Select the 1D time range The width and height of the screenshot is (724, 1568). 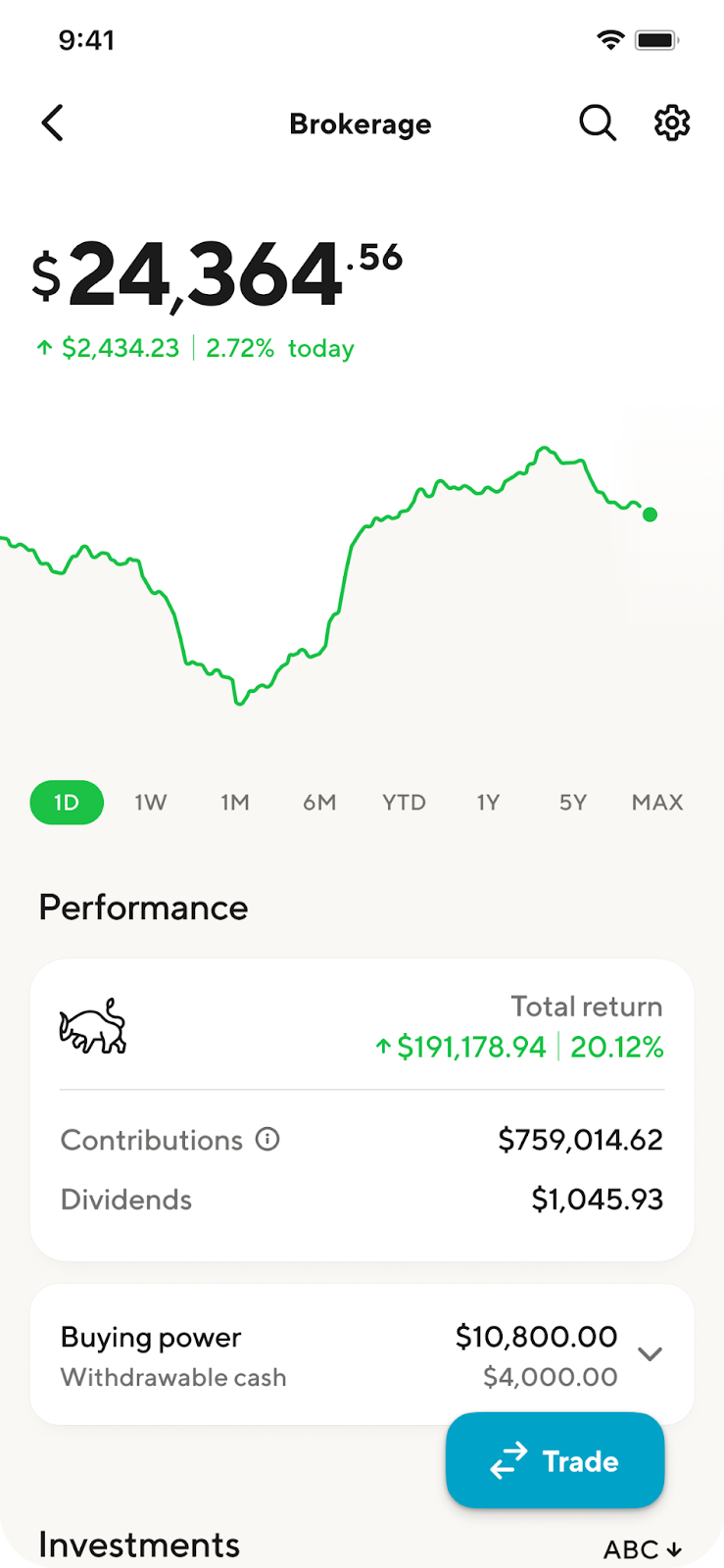pos(67,803)
